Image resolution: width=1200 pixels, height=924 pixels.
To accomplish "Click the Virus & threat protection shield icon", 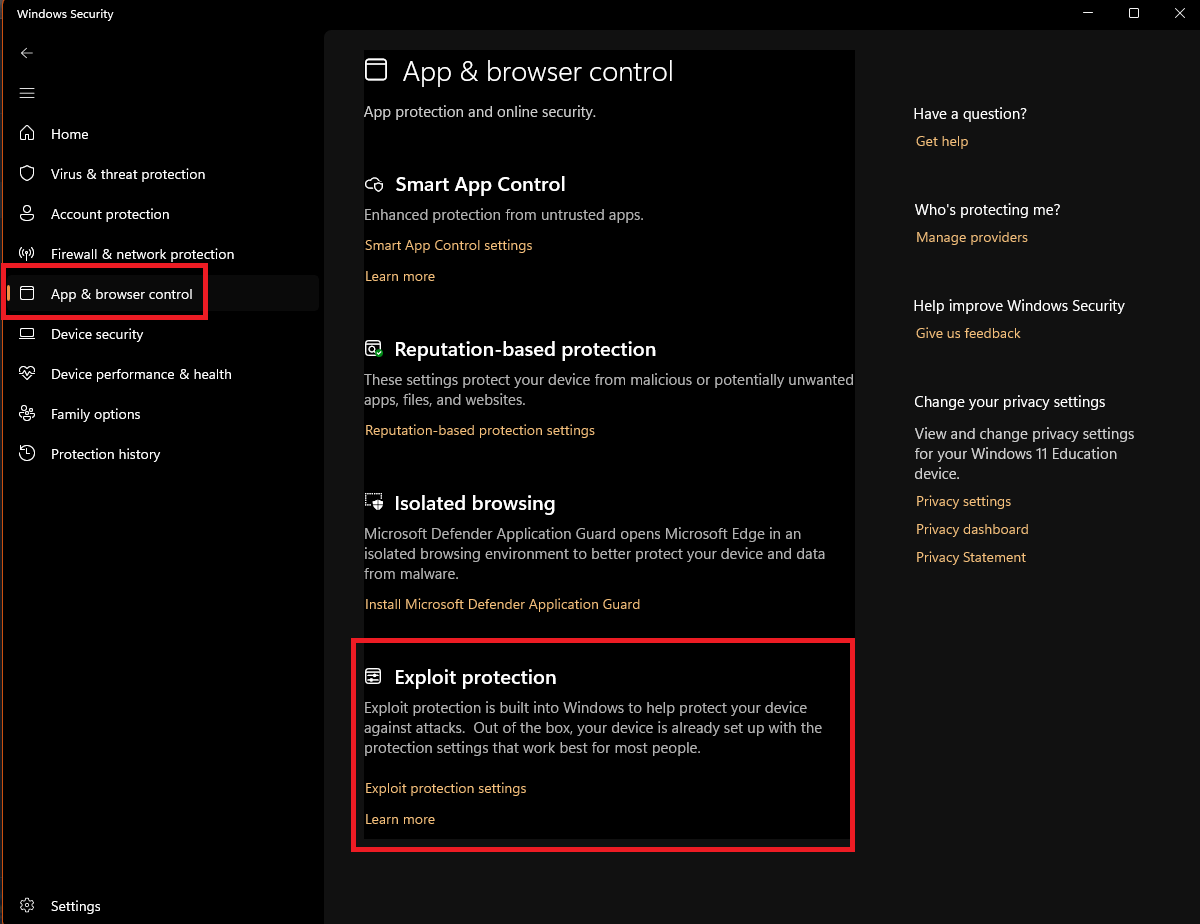I will coord(28,174).
